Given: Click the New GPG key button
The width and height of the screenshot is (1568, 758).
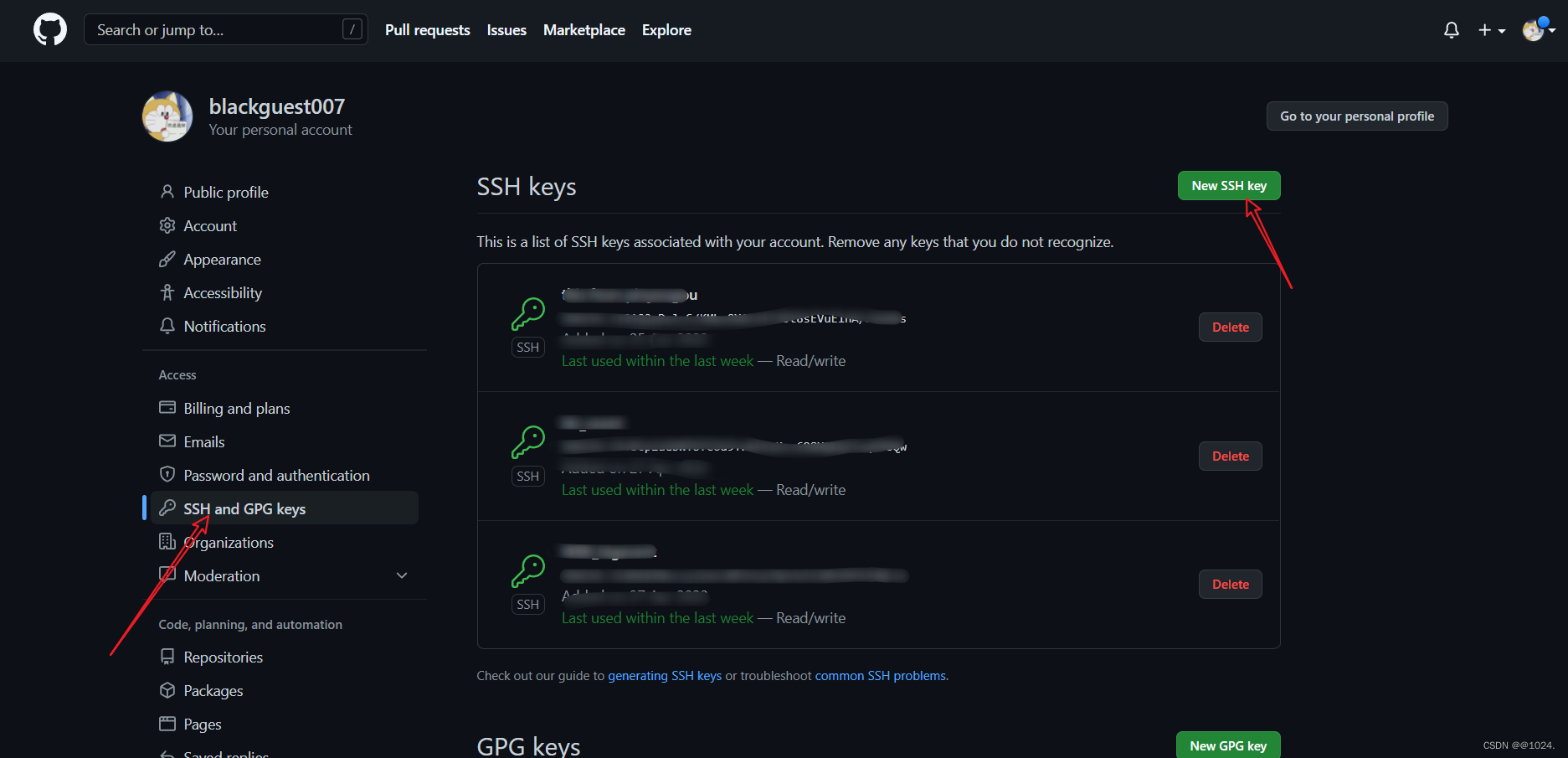Looking at the screenshot, I should (x=1228, y=745).
